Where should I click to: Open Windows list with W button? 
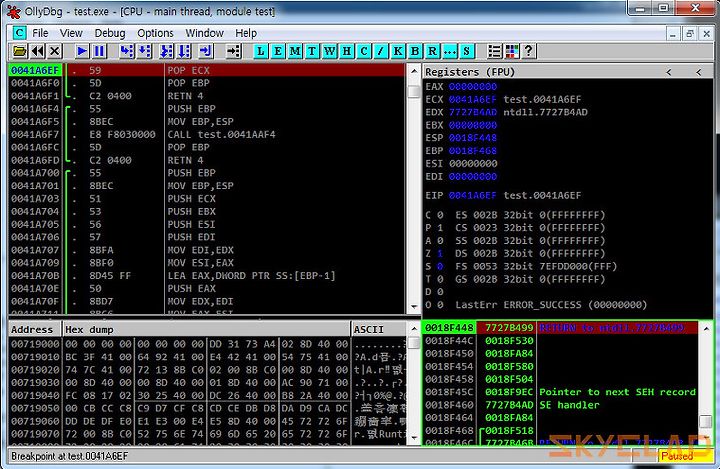tap(329, 51)
